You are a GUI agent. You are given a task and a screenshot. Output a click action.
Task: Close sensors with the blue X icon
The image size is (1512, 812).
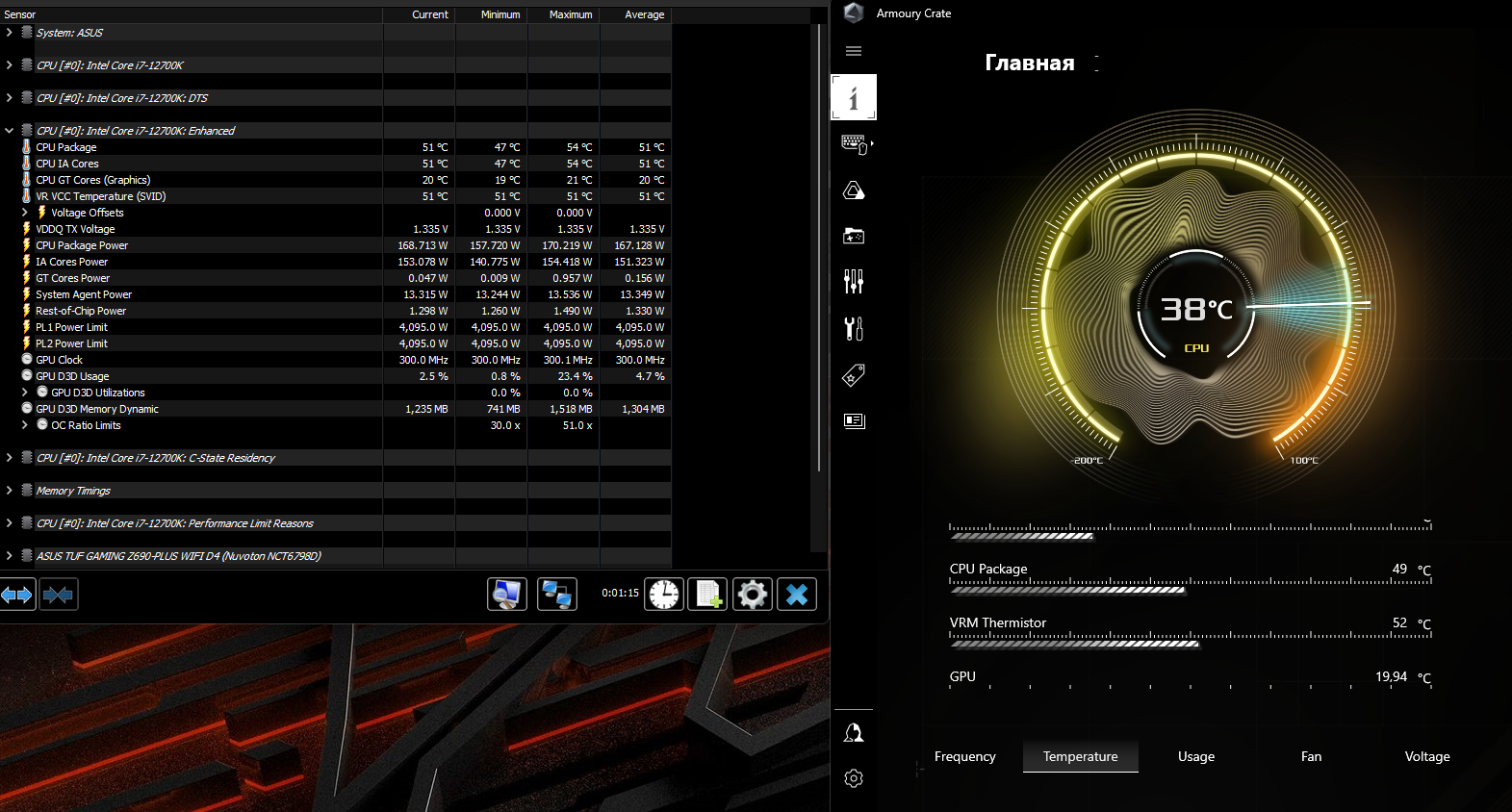click(797, 595)
